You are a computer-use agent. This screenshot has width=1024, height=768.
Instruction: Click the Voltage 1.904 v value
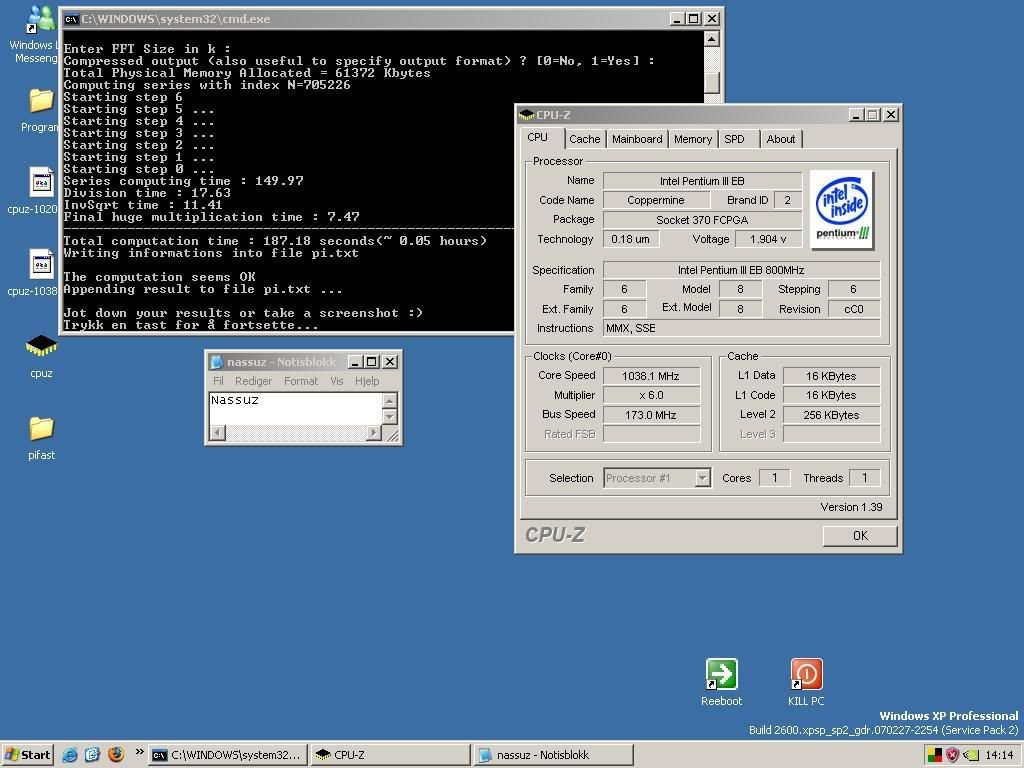[768, 239]
